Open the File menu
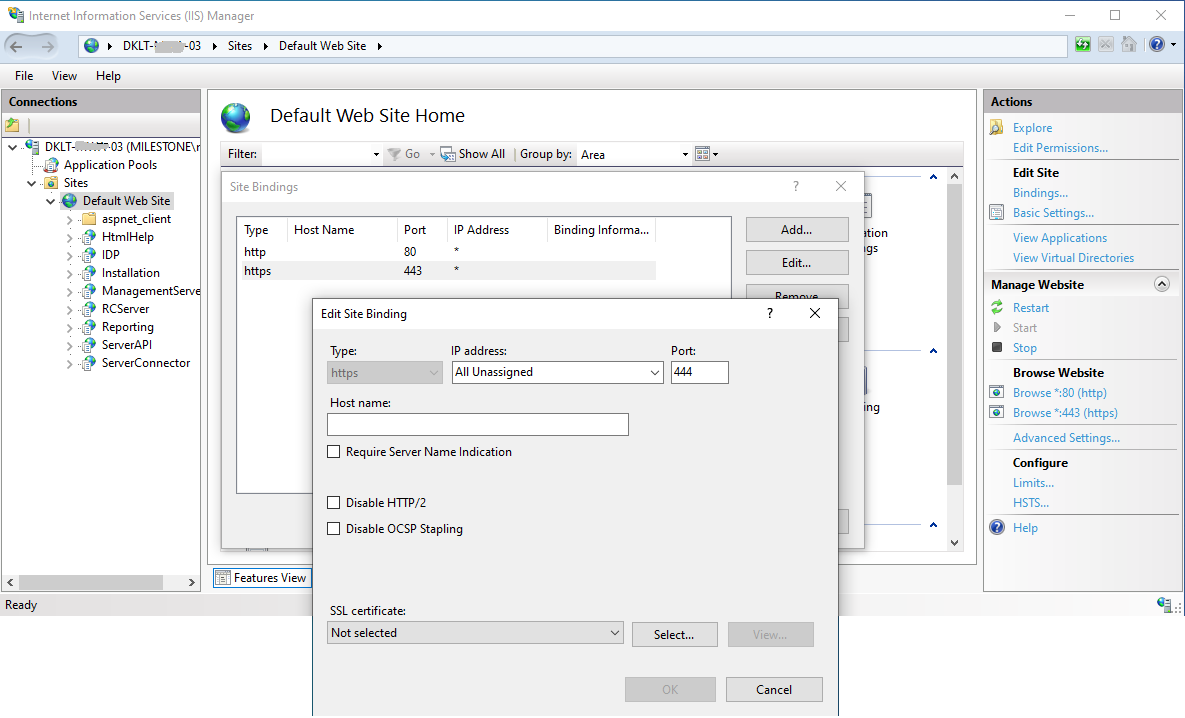 tap(24, 76)
